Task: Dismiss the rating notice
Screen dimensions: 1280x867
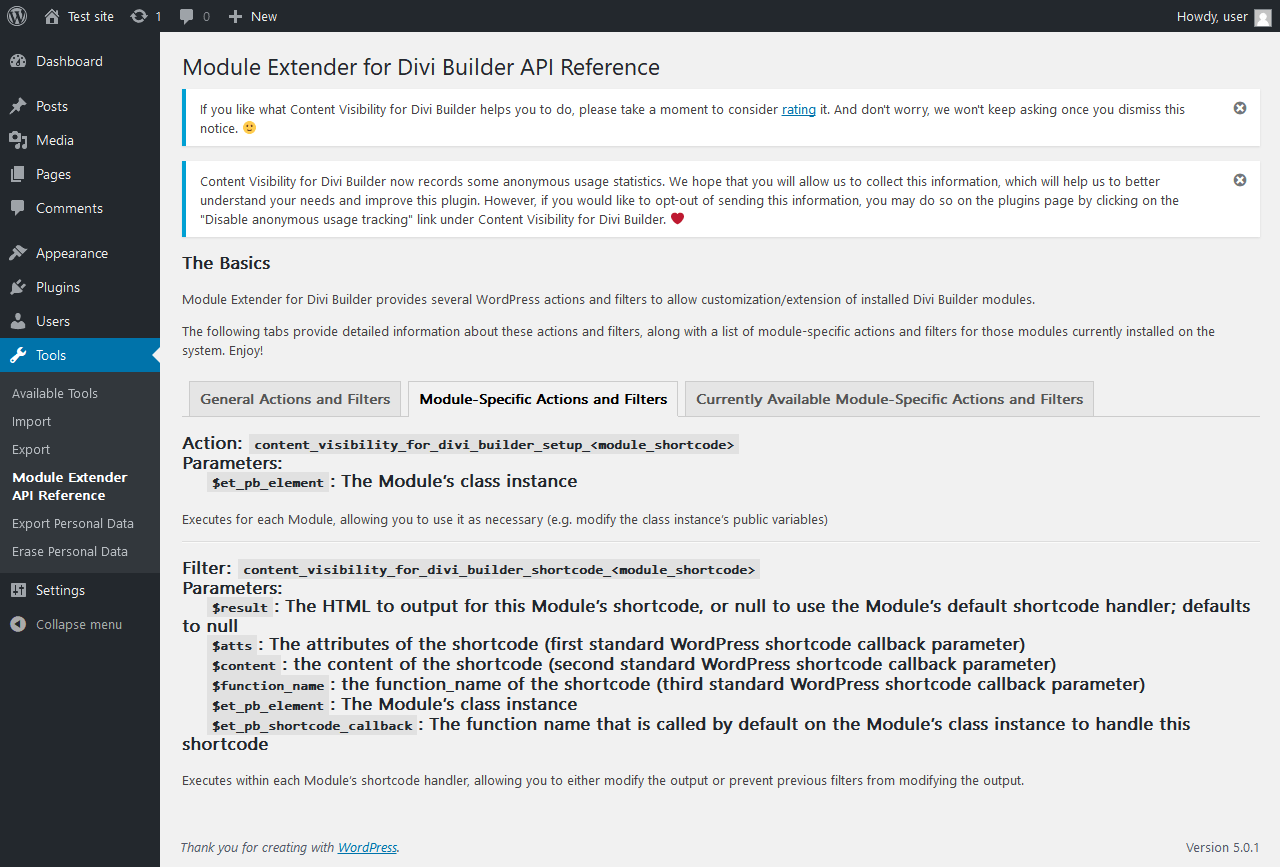Action: pos(1240,108)
